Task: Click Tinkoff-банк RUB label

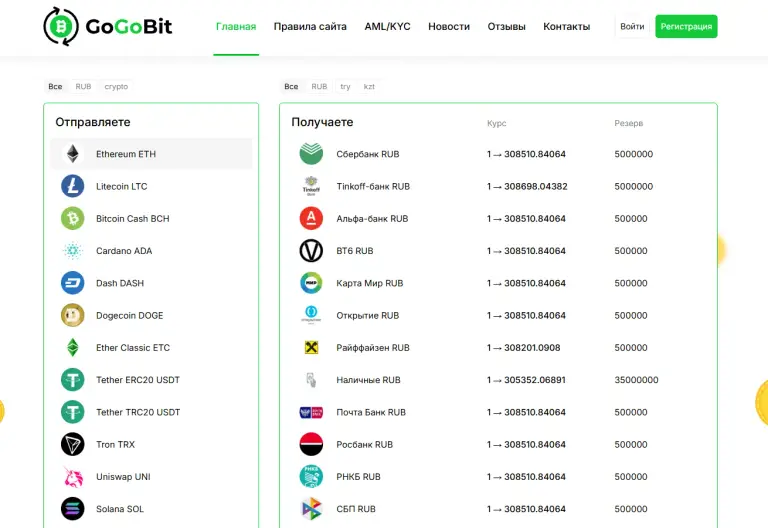Action: [x=373, y=187]
